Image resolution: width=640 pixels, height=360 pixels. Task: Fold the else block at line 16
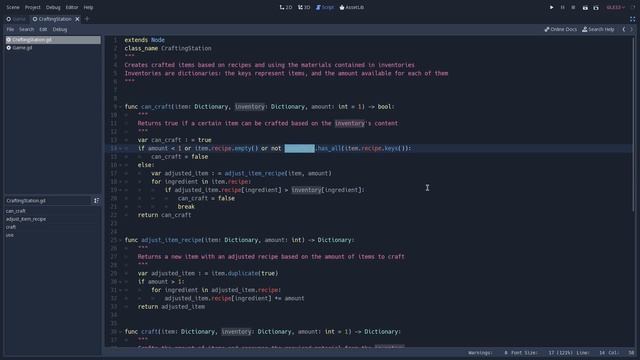click(x=120, y=165)
